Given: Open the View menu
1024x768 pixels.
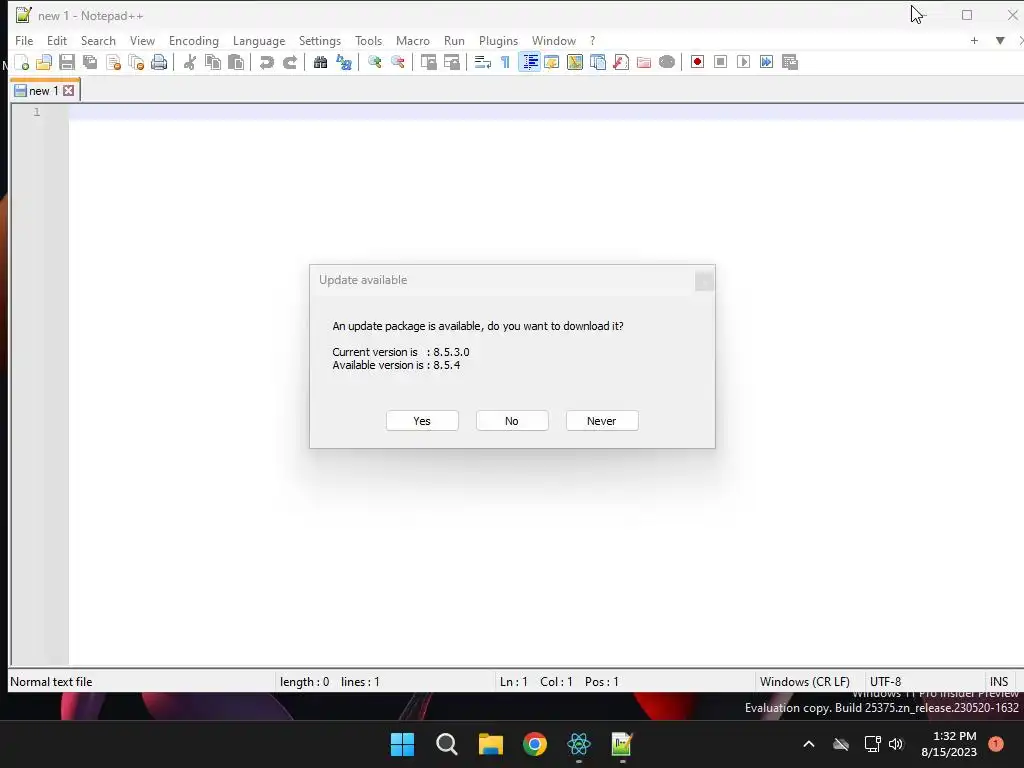Looking at the screenshot, I should (142, 40).
